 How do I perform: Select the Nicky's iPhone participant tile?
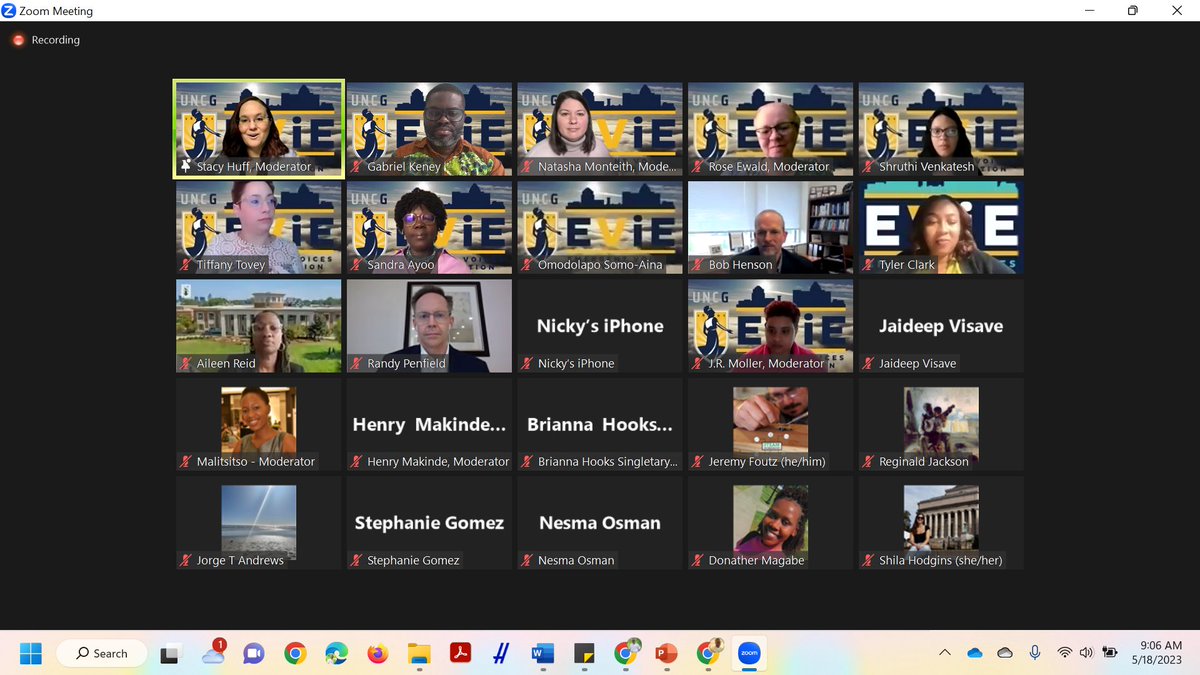pyautogui.click(x=600, y=326)
